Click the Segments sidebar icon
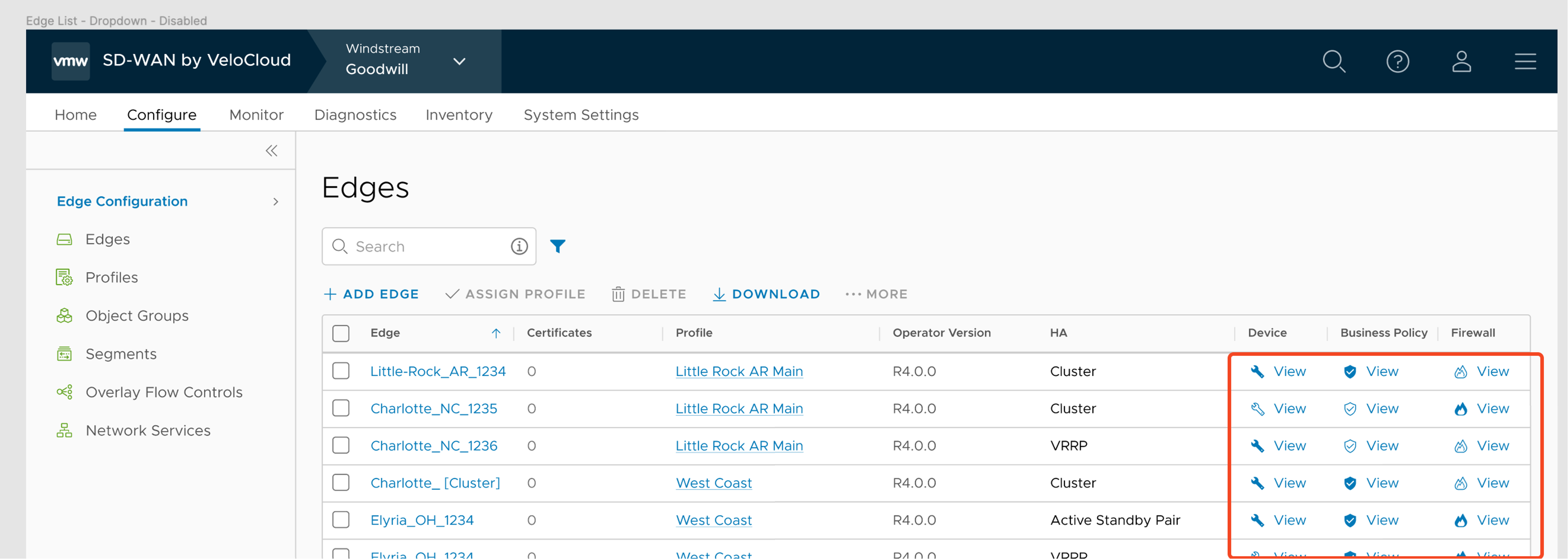The width and height of the screenshot is (1568, 559). [64, 354]
